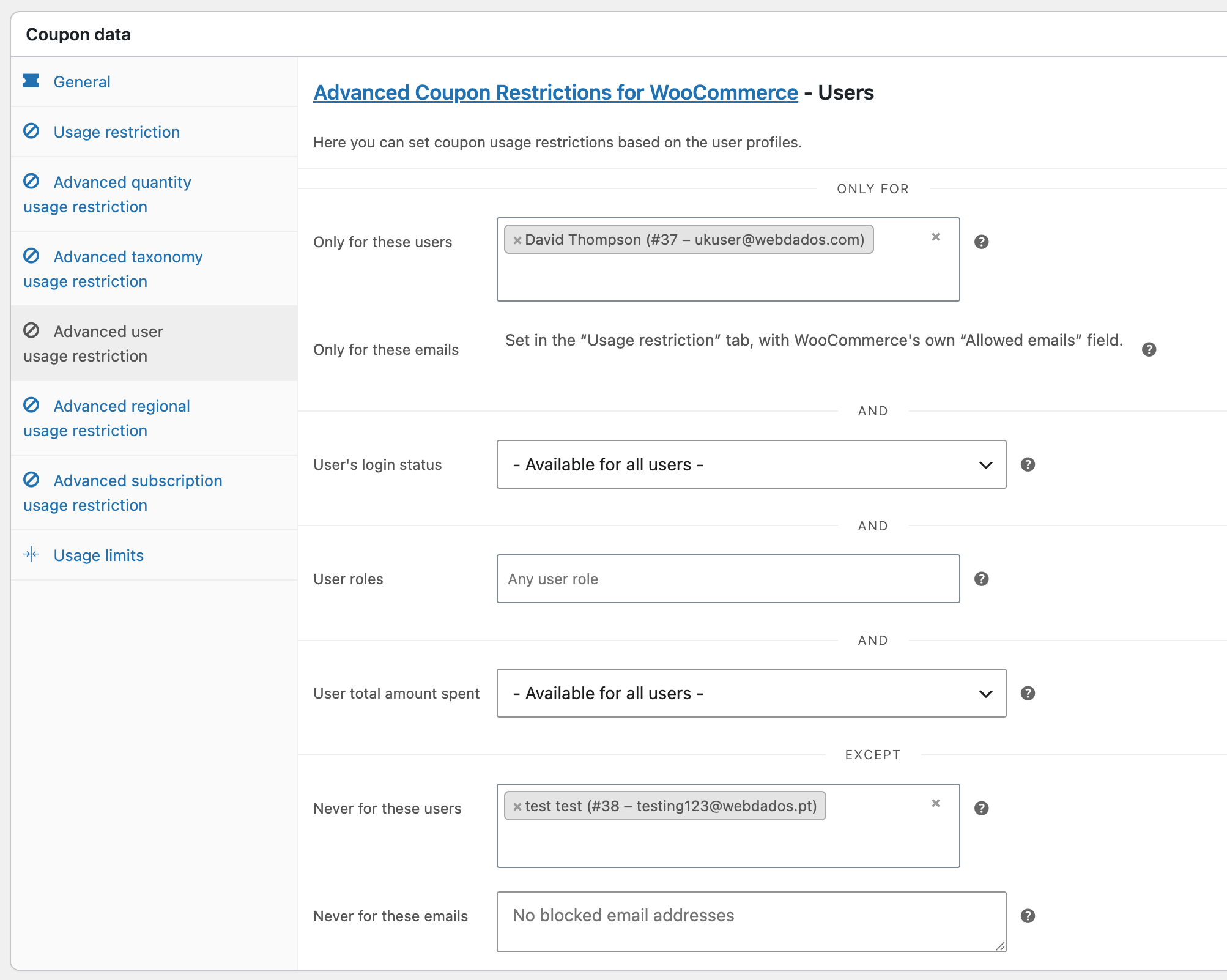Viewport: 1227px width, 980px height.
Task: Select Advanced user usage restriction tab
Action: click(154, 344)
